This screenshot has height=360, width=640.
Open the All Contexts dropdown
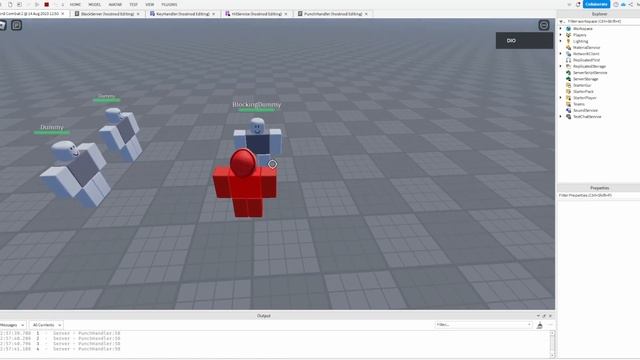pos(46,325)
